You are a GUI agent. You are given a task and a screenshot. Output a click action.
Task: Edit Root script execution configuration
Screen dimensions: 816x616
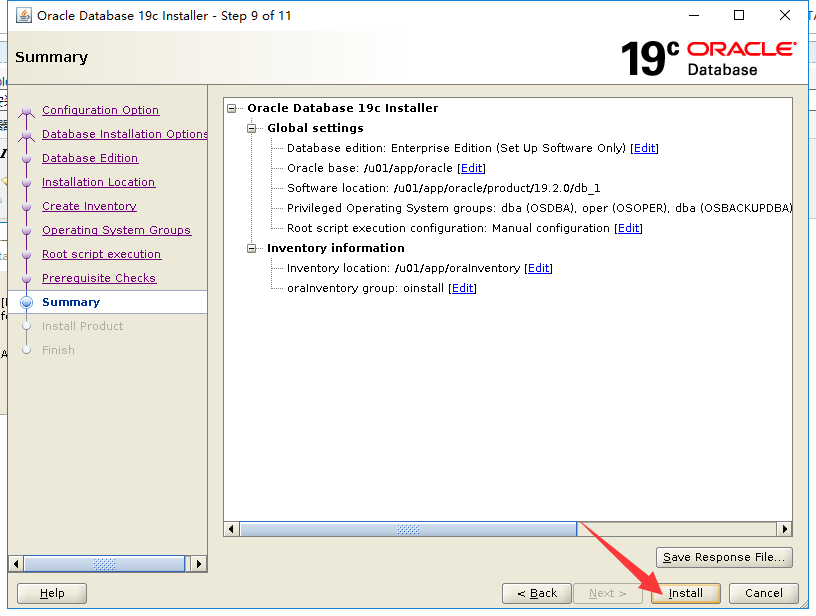coord(629,228)
